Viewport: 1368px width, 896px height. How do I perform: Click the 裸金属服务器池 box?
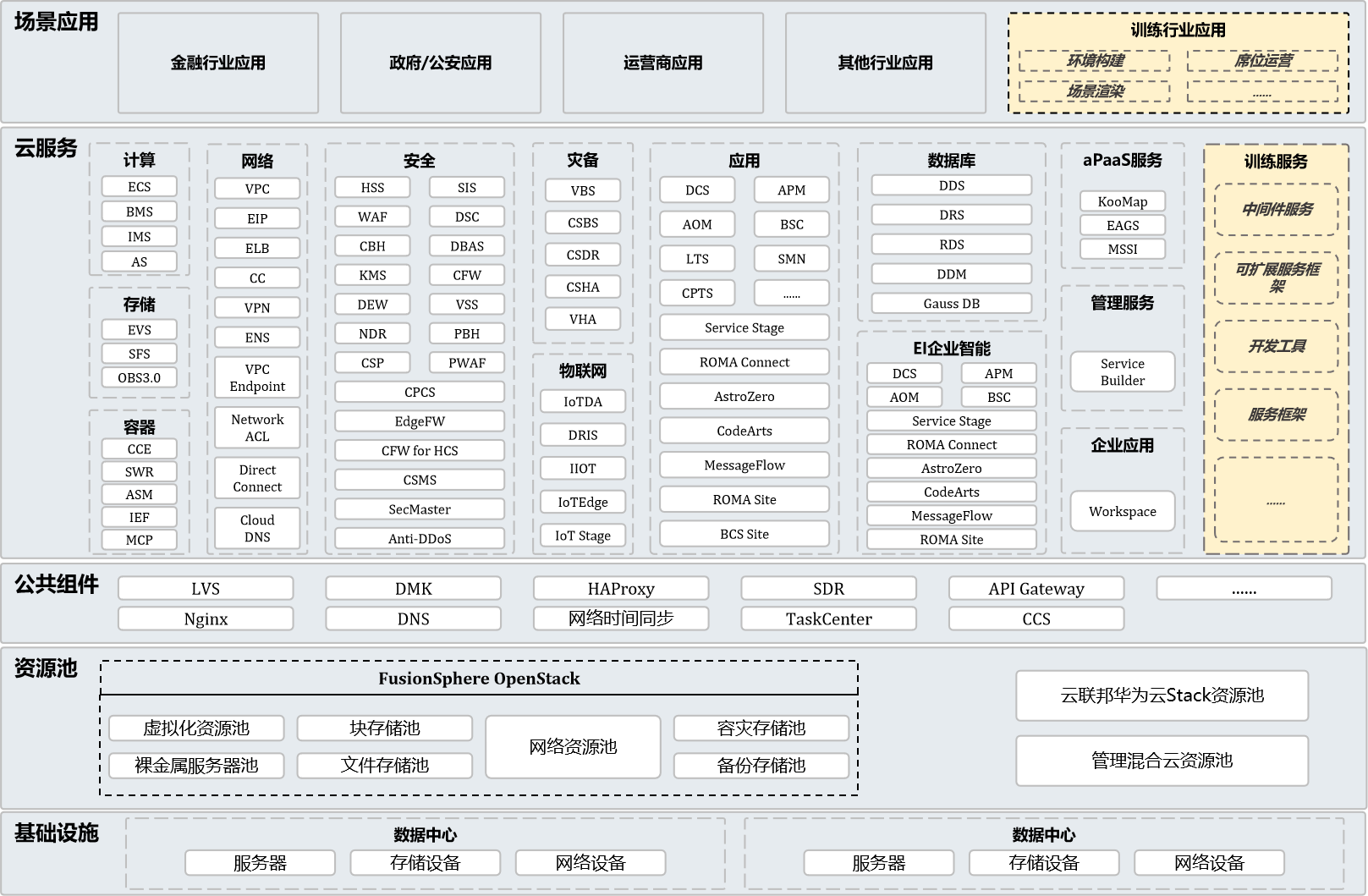(x=196, y=766)
